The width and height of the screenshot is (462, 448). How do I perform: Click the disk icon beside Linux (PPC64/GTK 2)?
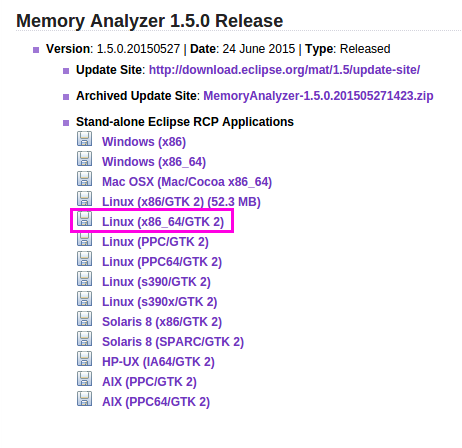tap(85, 259)
